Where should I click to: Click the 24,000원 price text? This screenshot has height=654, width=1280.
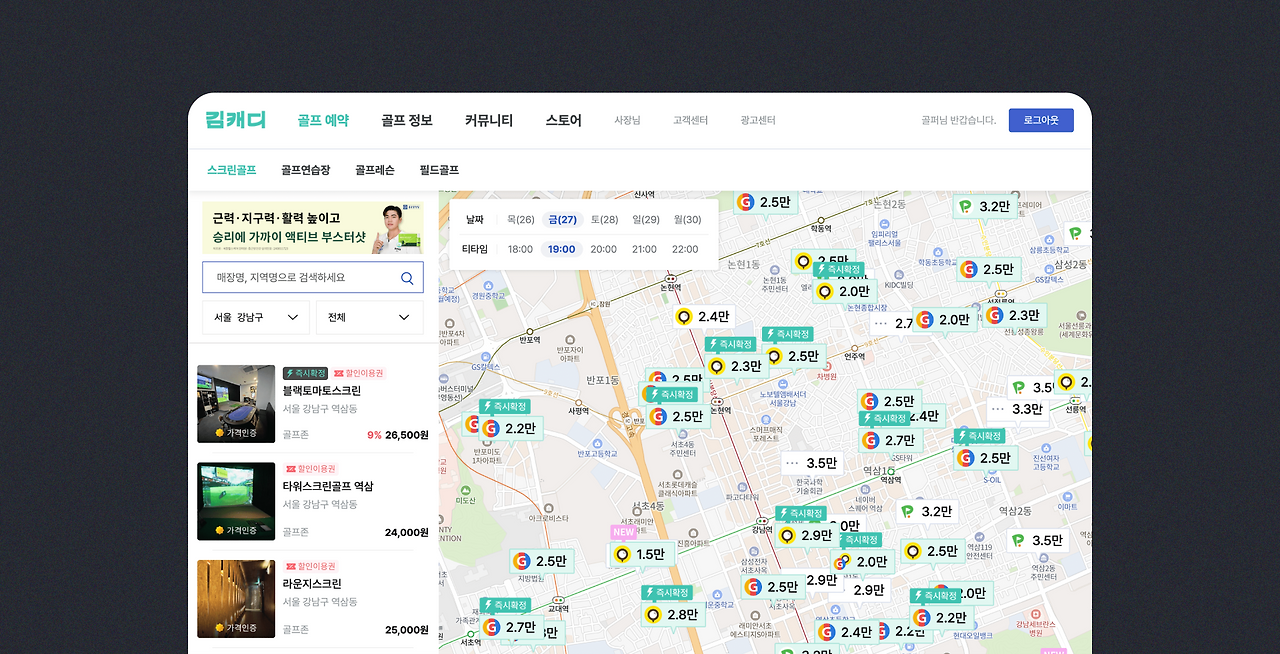point(407,532)
